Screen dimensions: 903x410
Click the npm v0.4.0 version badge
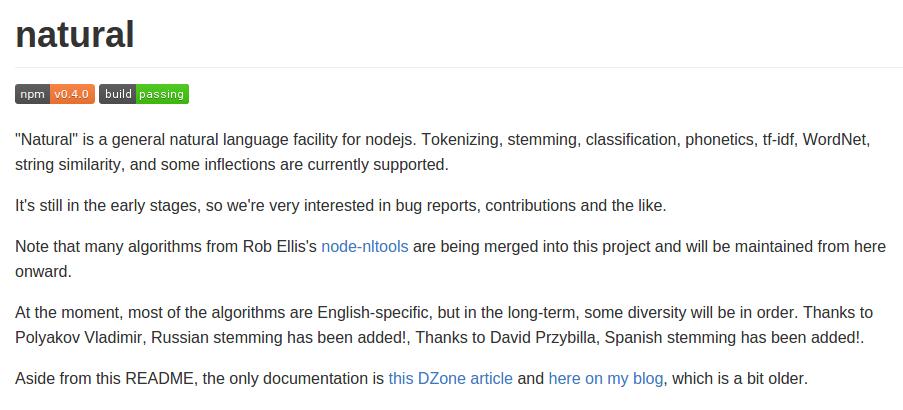click(x=55, y=94)
